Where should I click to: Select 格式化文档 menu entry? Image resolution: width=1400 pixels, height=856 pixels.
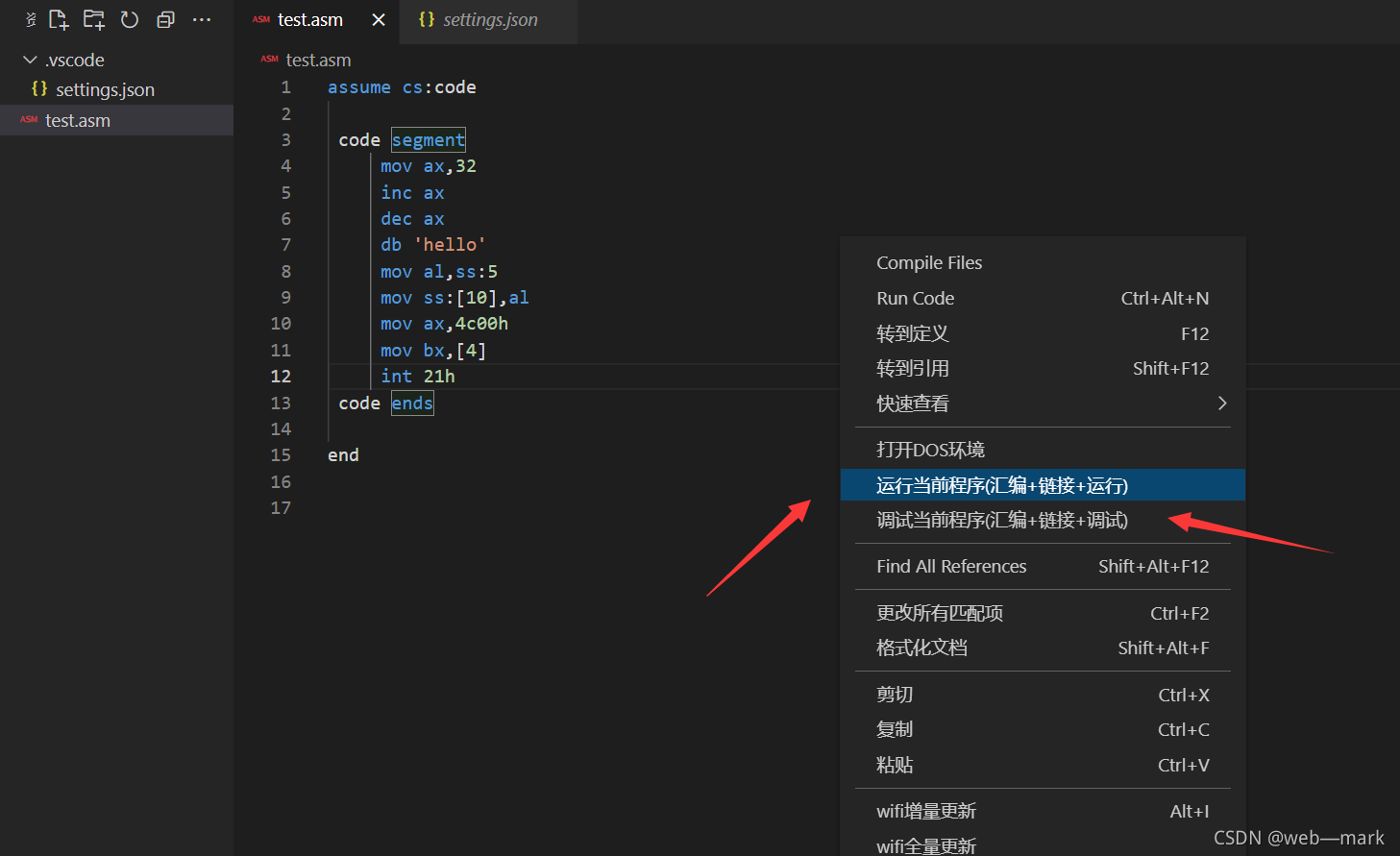pos(1043,648)
